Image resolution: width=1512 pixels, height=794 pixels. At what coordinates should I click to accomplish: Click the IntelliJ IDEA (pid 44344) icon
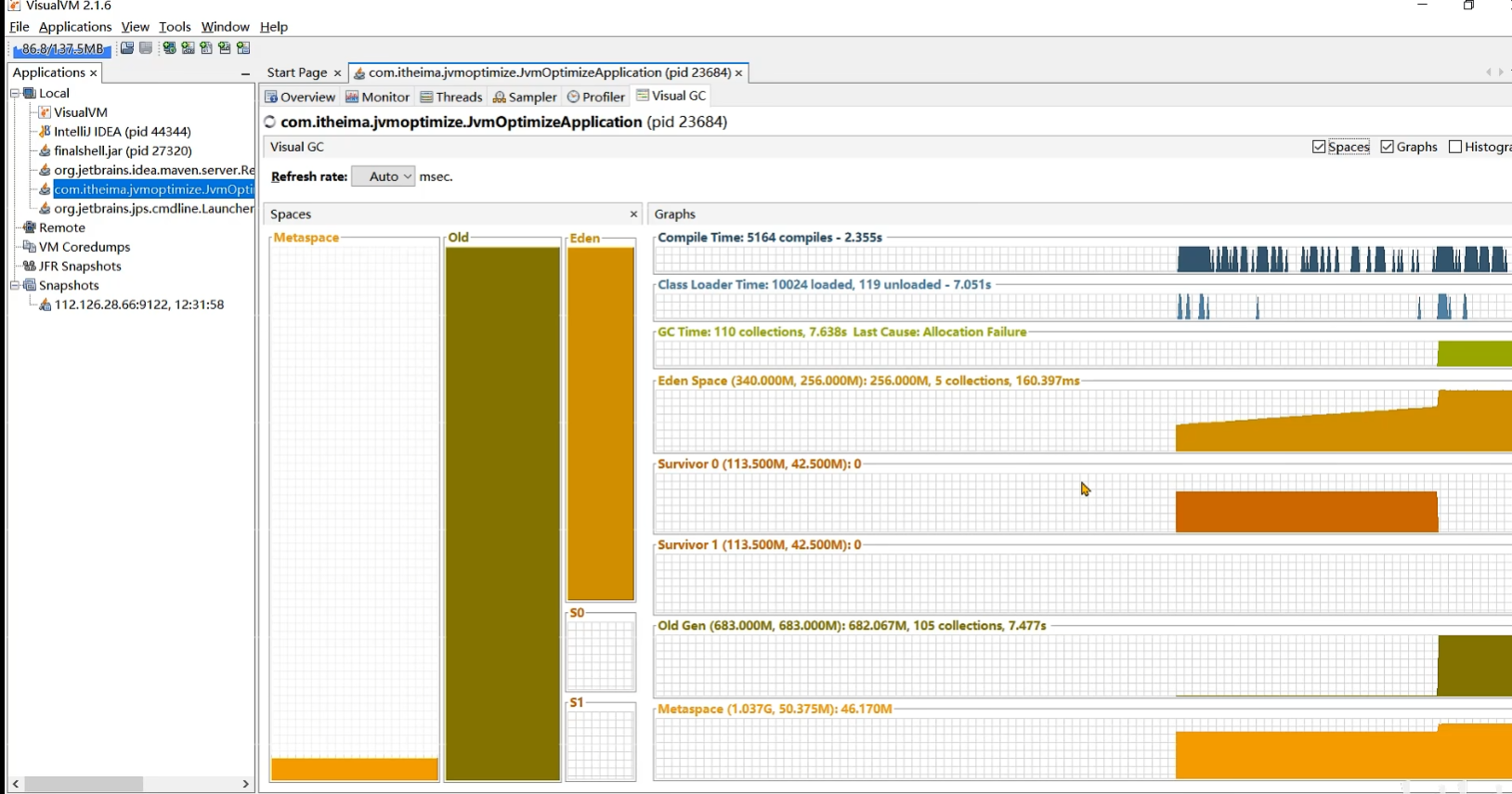click(45, 131)
